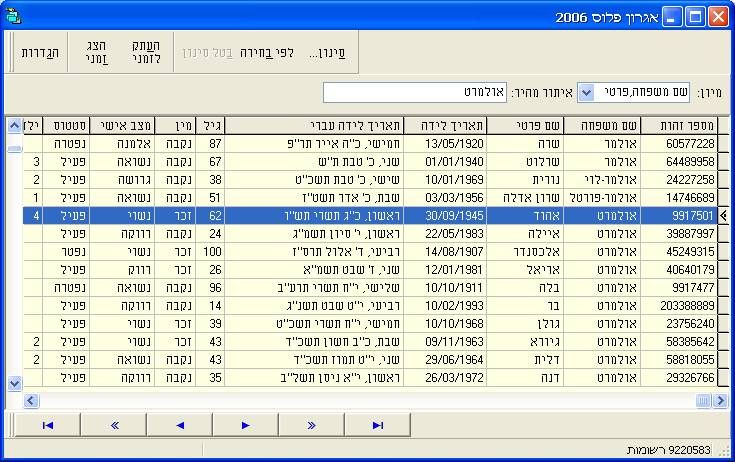Viewport: 735px width, 462px height.
Task: Go to the first record
Action: click(48, 425)
